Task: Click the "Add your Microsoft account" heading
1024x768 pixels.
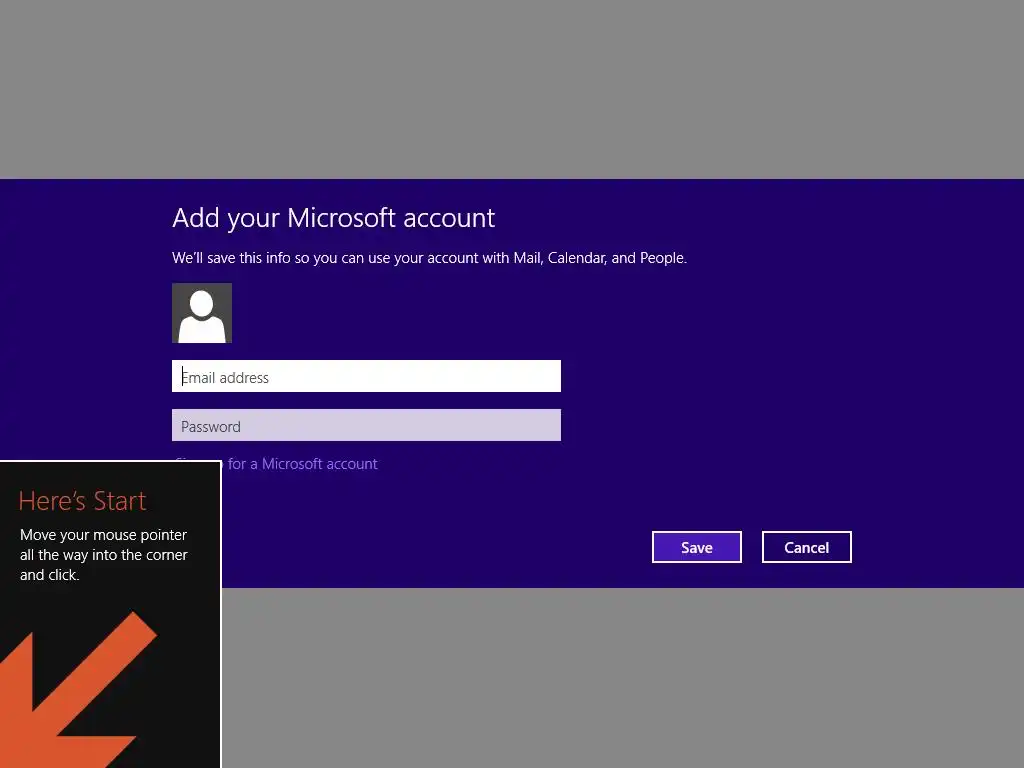Action: [334, 219]
